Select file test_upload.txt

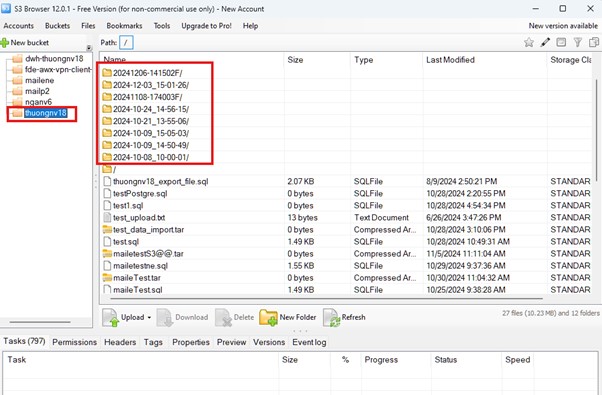(x=139, y=217)
